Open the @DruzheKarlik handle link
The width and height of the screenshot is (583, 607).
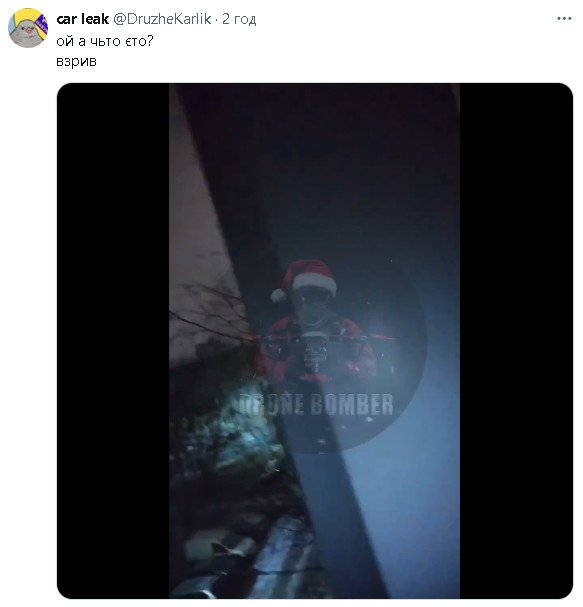click(162, 19)
